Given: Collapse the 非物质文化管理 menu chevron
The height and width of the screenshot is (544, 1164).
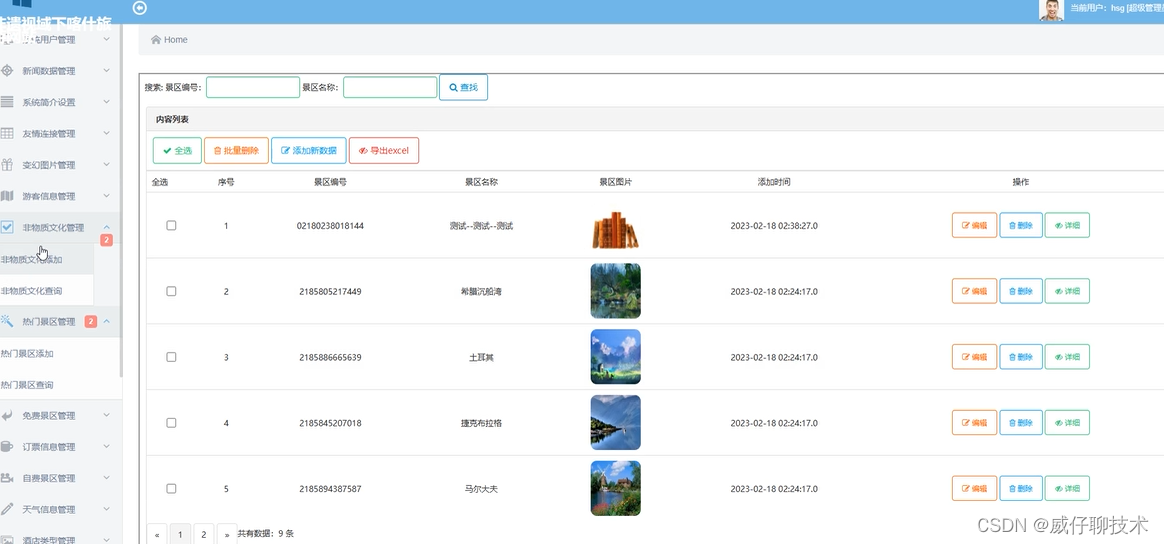Looking at the screenshot, I should coord(106,227).
